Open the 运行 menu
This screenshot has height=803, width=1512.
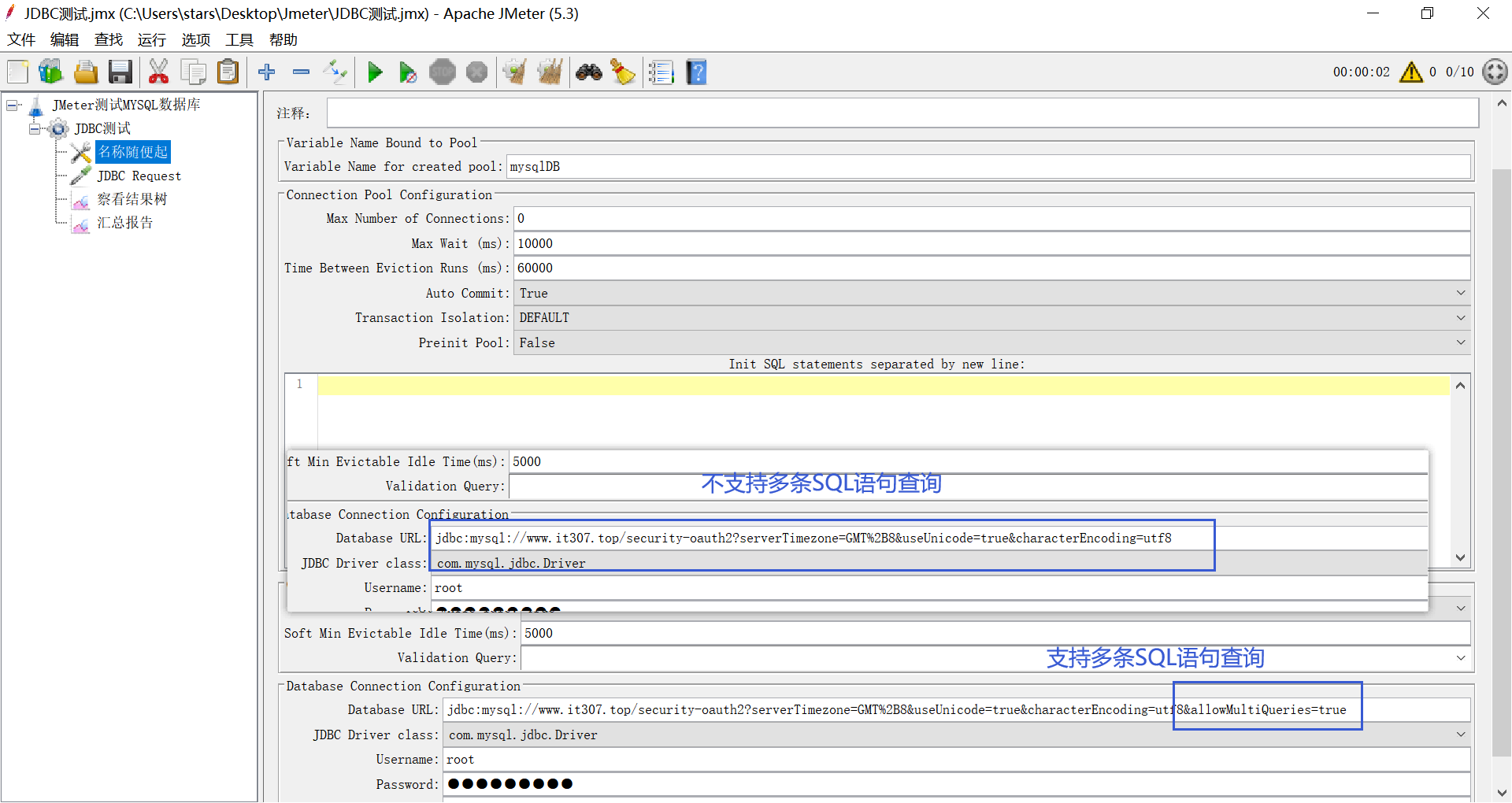(x=151, y=39)
